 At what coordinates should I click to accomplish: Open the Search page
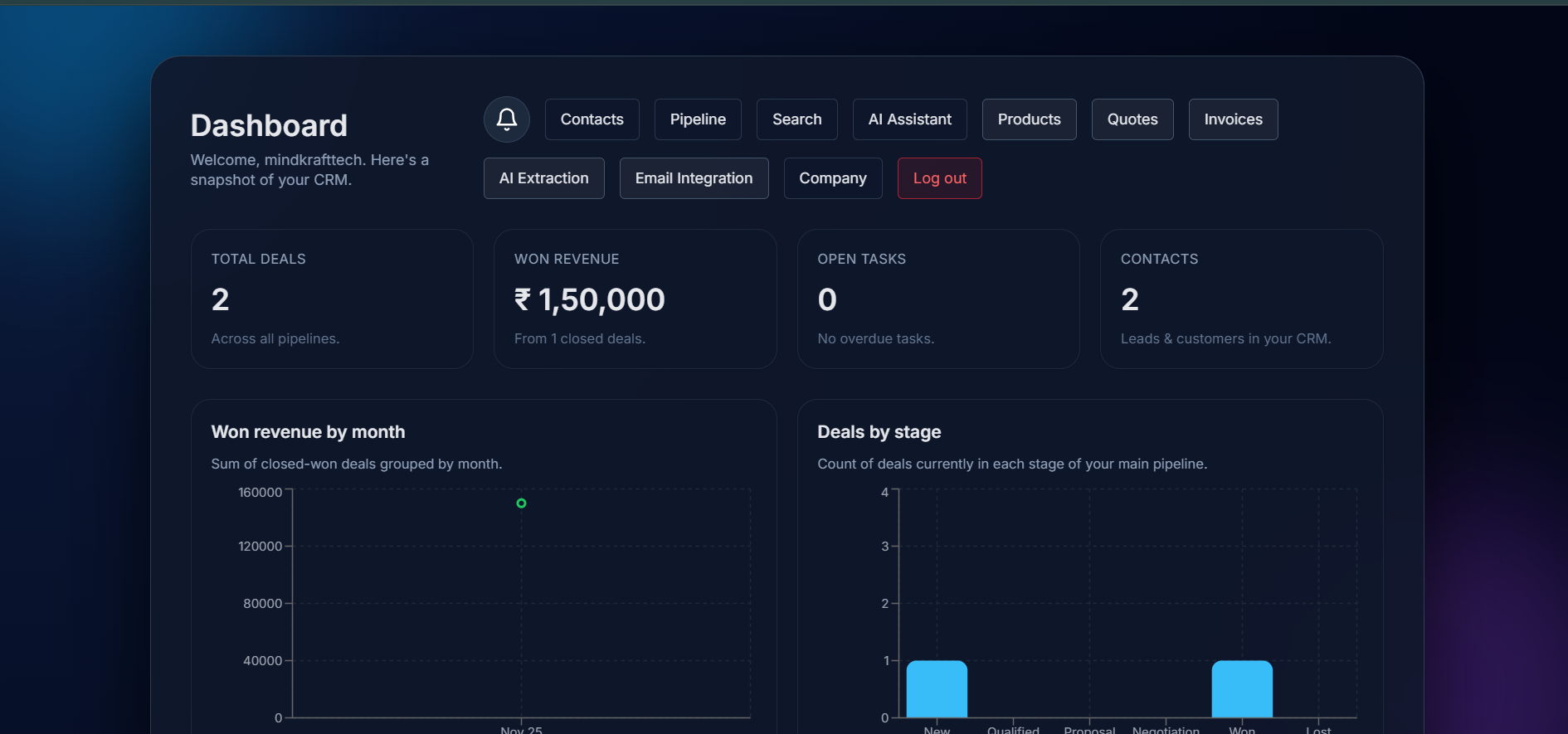coord(796,119)
